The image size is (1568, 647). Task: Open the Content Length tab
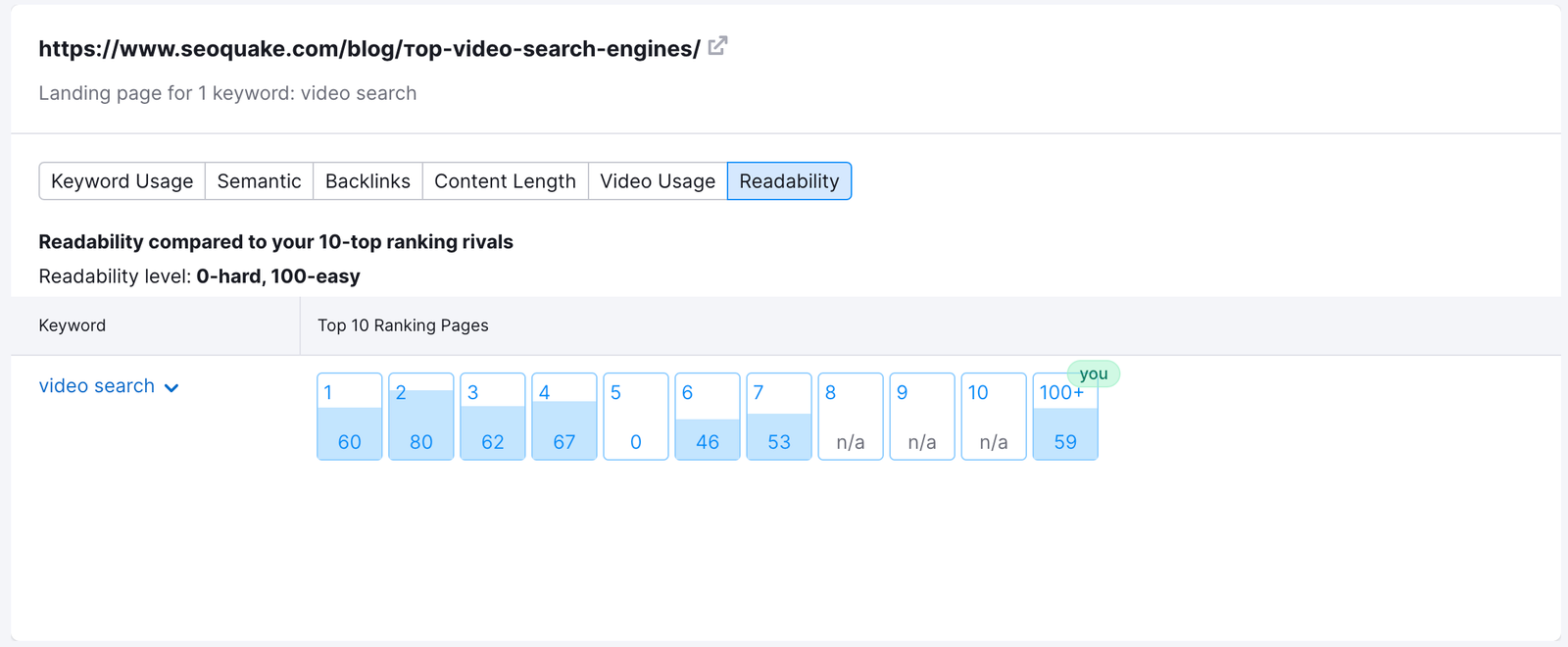coord(505,180)
